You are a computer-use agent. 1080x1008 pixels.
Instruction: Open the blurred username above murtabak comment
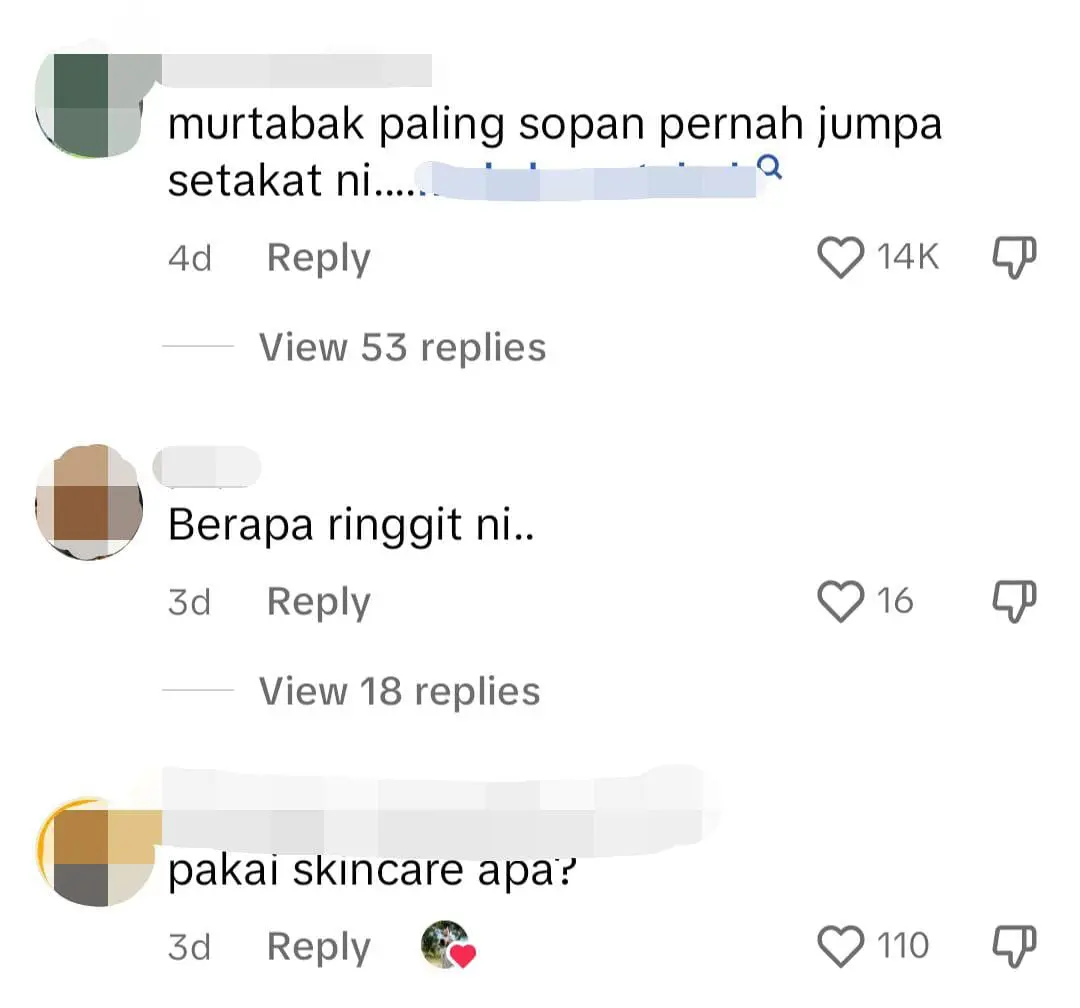pos(296,70)
